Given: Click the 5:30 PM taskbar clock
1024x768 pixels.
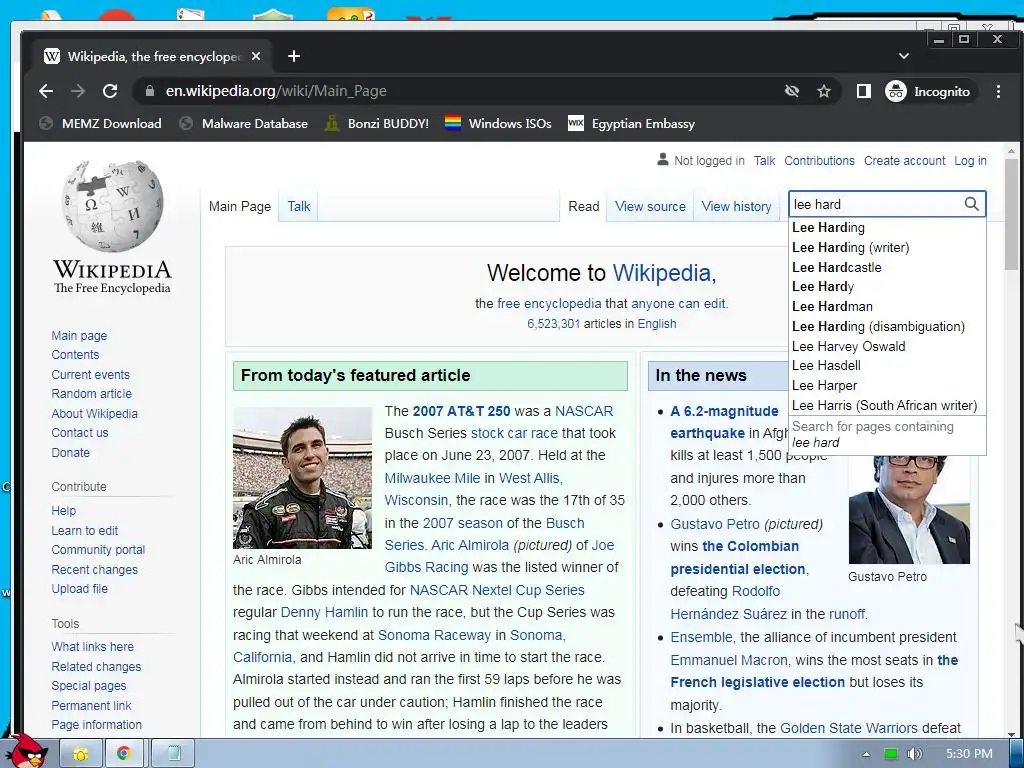Looking at the screenshot, I should click(969, 754).
